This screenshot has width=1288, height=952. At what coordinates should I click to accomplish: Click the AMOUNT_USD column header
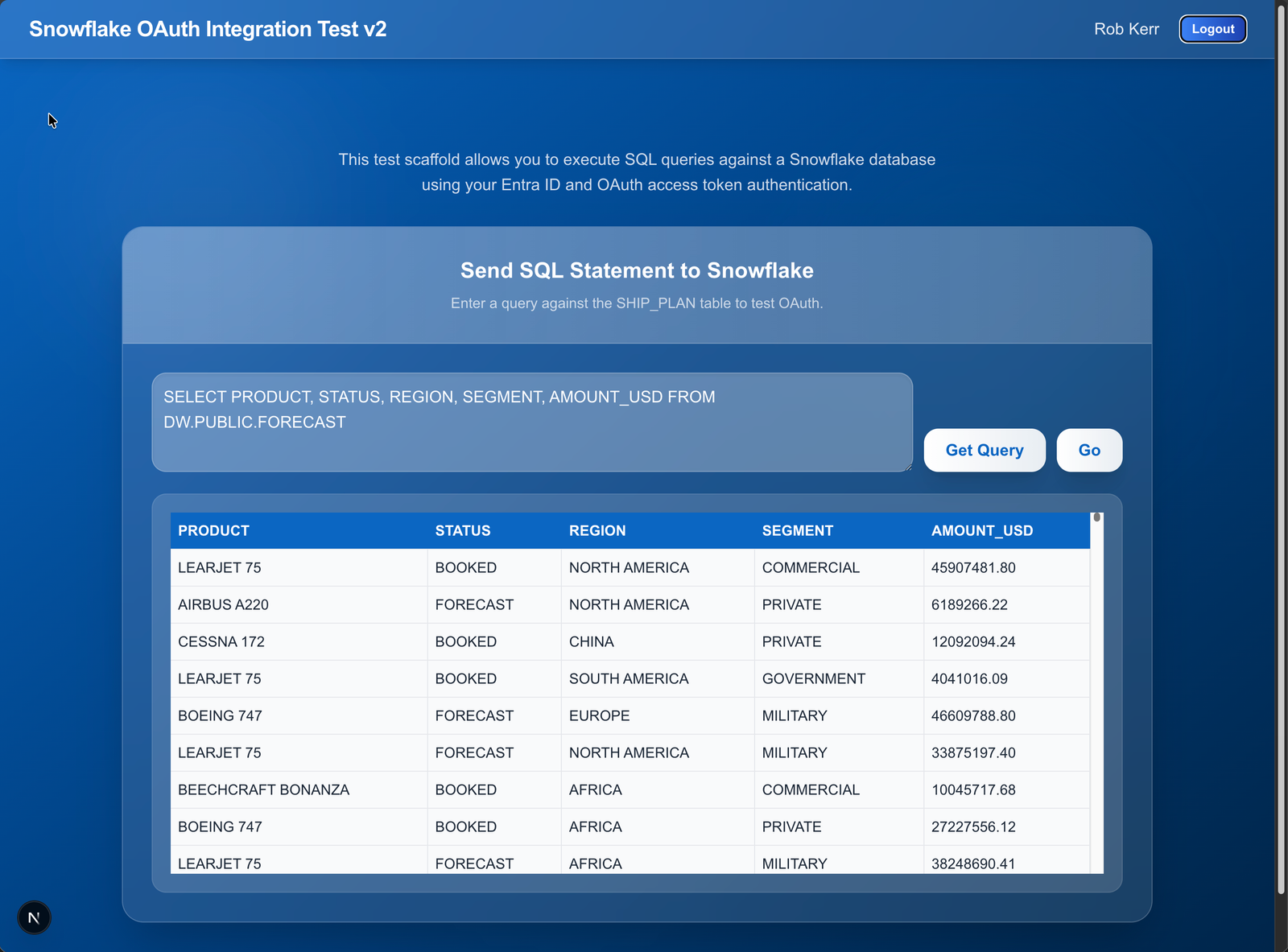[982, 530]
